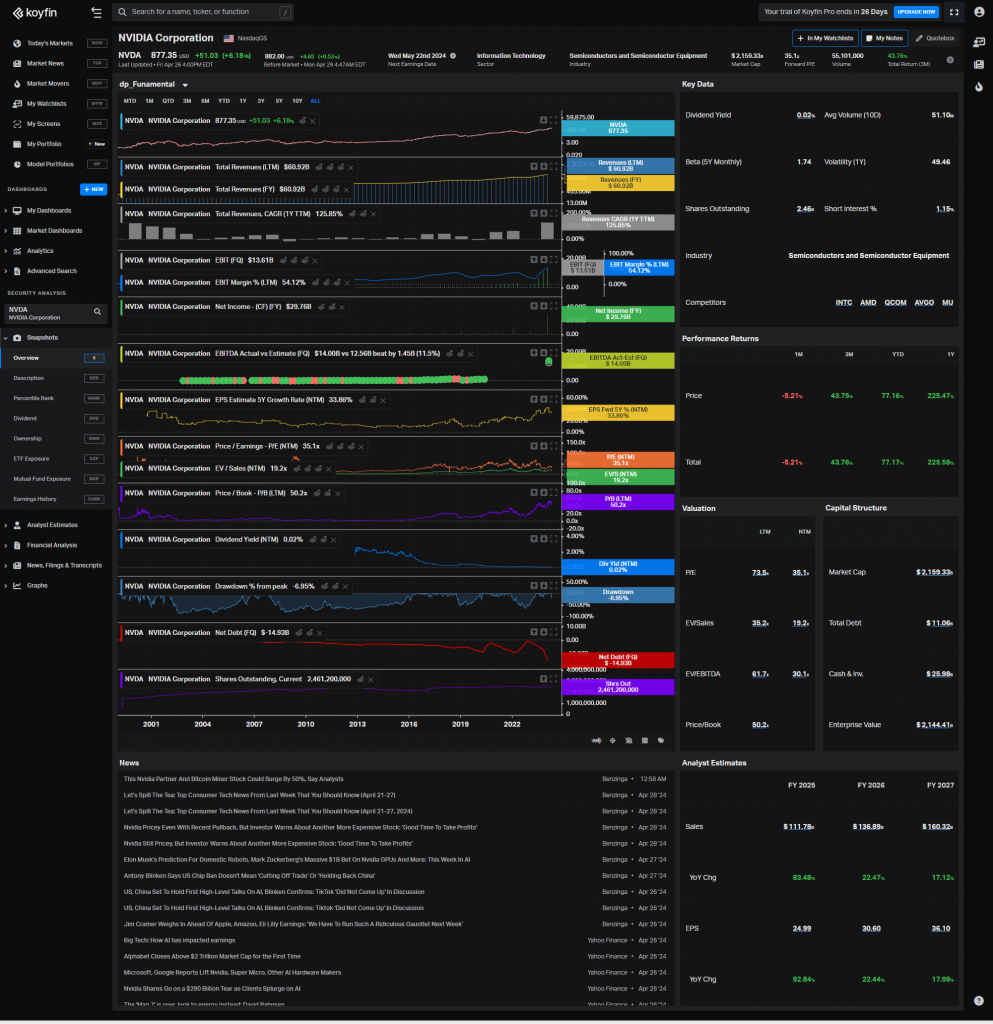The image size is (993, 1024).
Task: Expand Market Dashboards tree item
Action: tap(7, 231)
